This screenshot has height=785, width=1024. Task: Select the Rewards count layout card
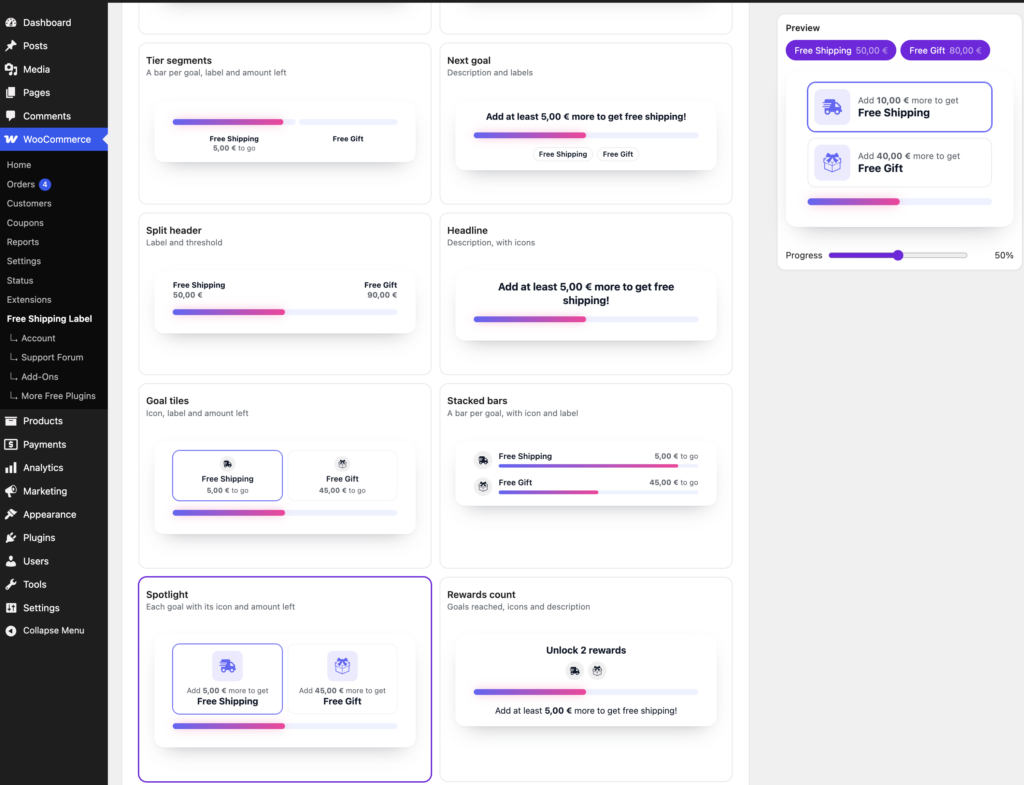(586, 679)
